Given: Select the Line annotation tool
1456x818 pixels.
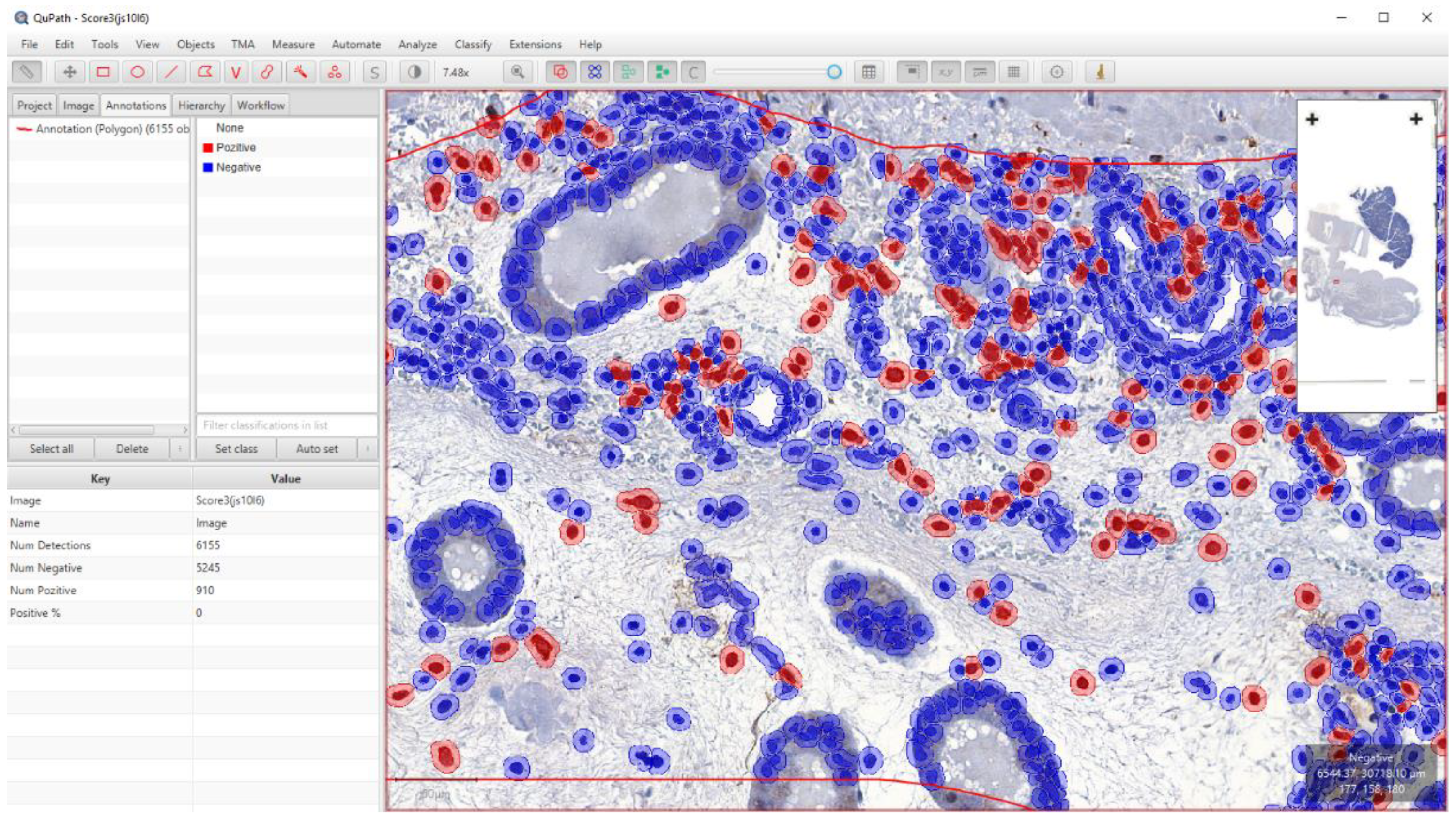Looking at the screenshot, I should (x=171, y=72).
